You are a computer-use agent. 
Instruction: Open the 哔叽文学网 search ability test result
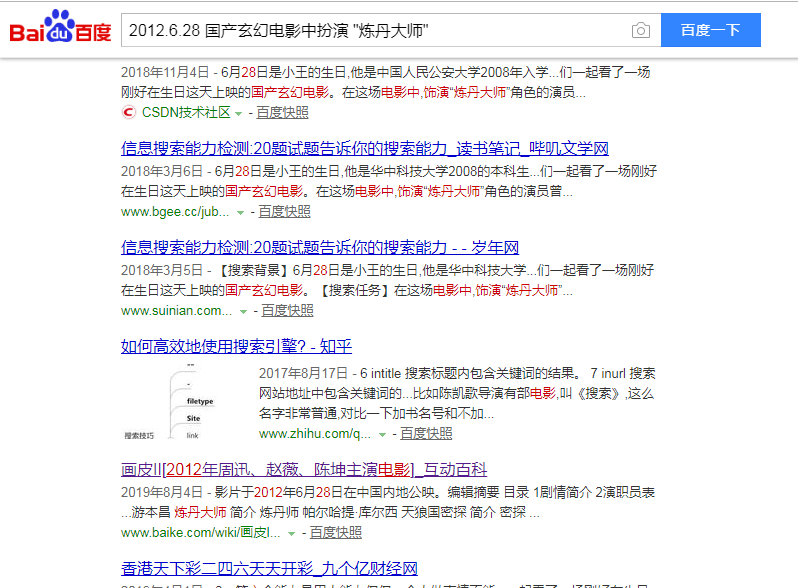coord(365,148)
